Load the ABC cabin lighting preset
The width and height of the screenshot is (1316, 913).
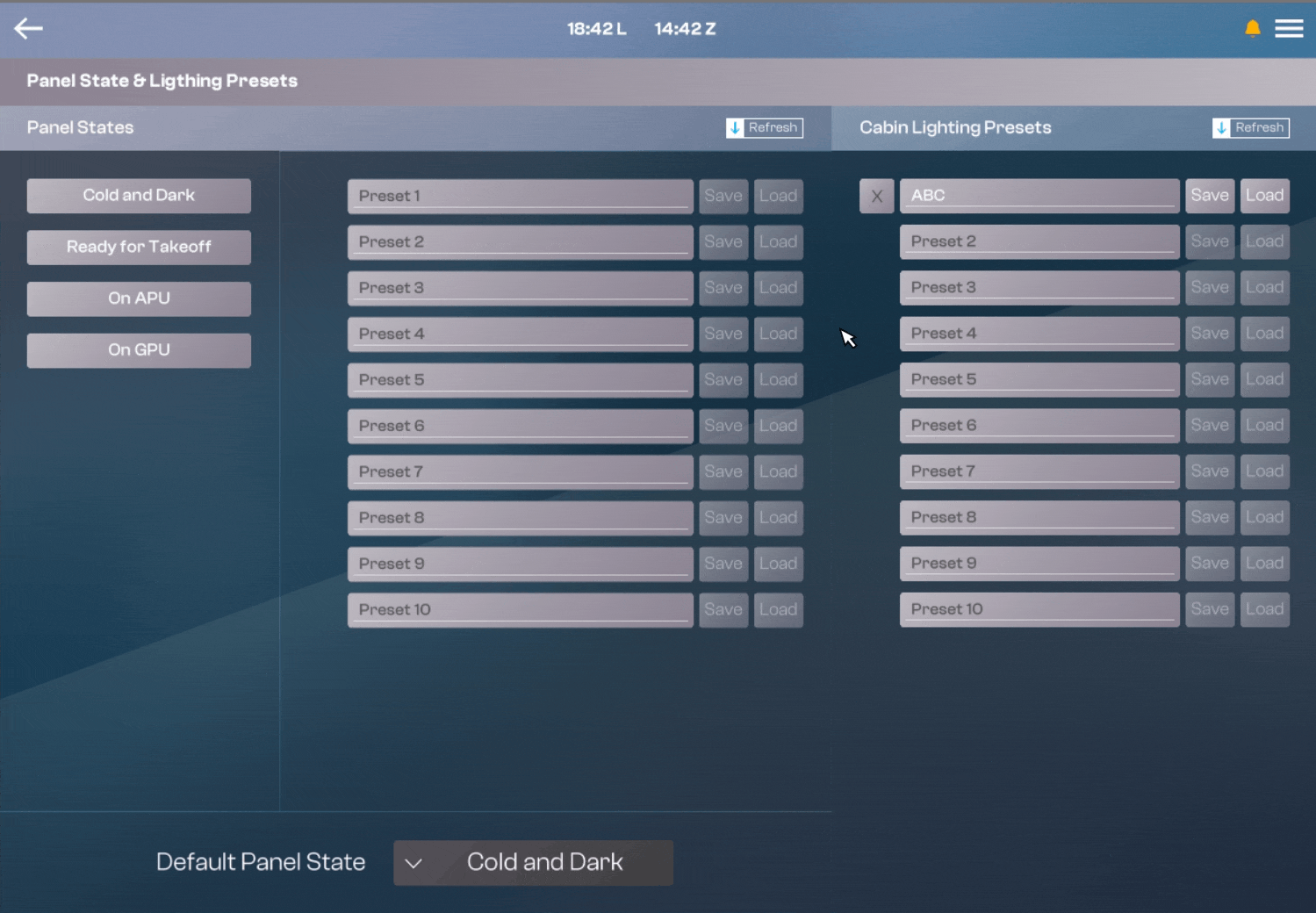(1264, 196)
